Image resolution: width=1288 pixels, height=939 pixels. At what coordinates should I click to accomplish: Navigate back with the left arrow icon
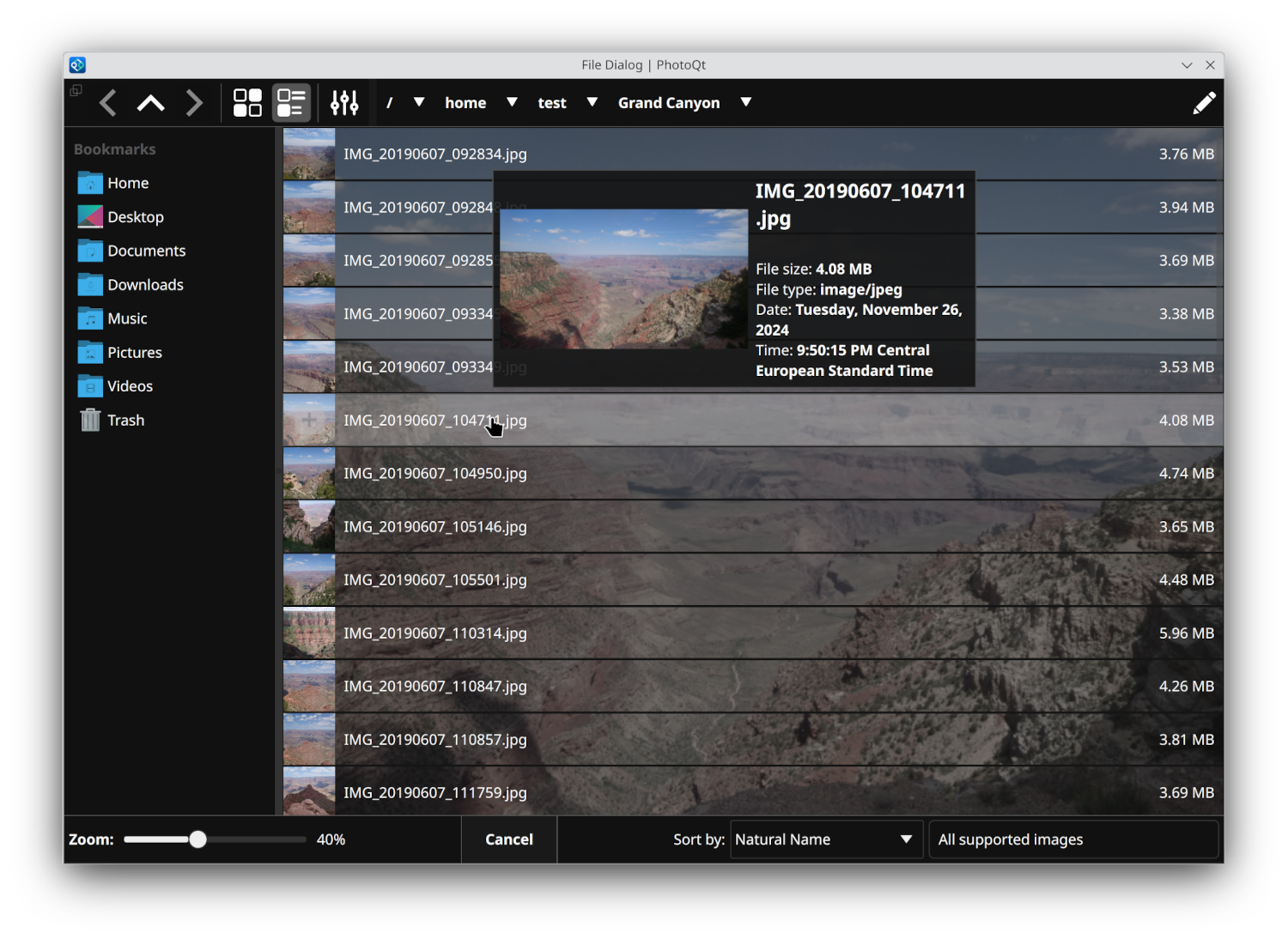pyautogui.click(x=107, y=102)
